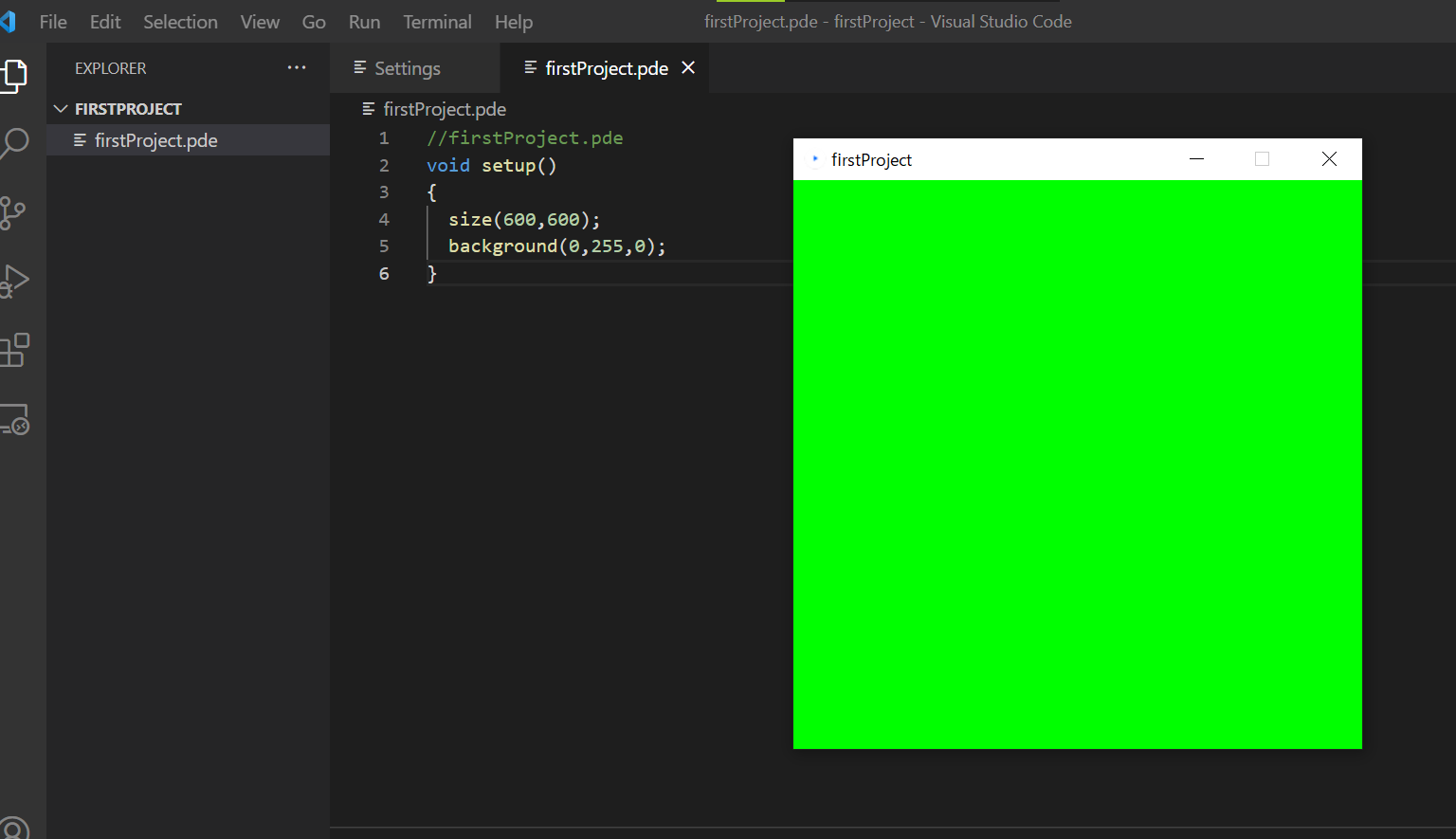Click the Visual Studio Code logo
The width and height of the screenshot is (1456, 839).
tap(10, 21)
